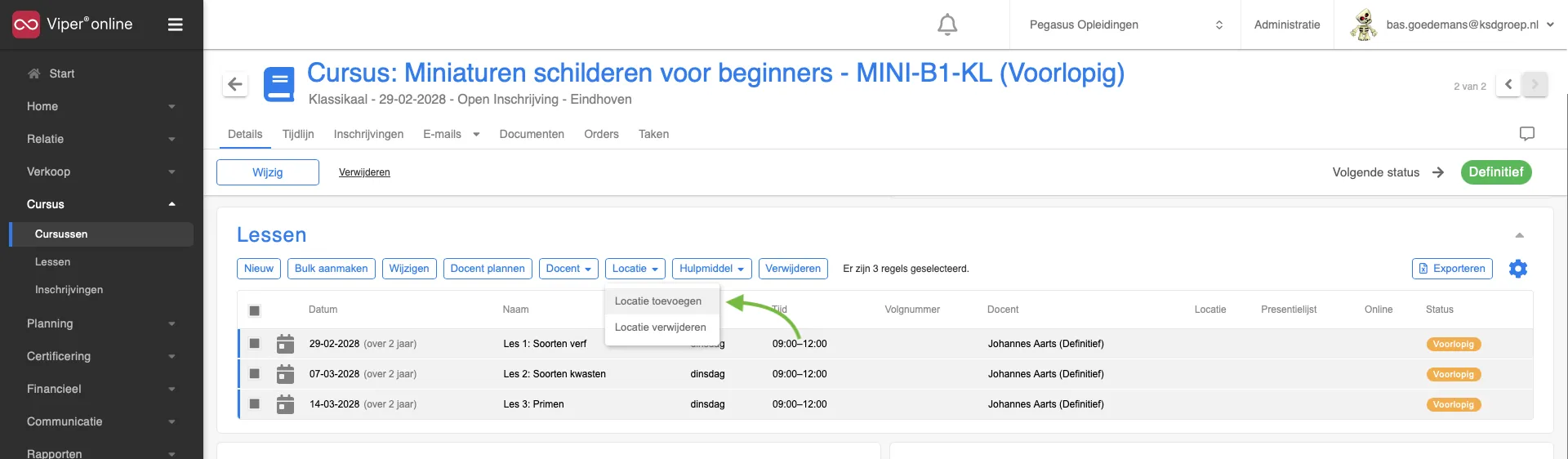Toggle checkbox for Les 3: Primen
This screenshot has width=1568, height=459.
(x=255, y=404)
